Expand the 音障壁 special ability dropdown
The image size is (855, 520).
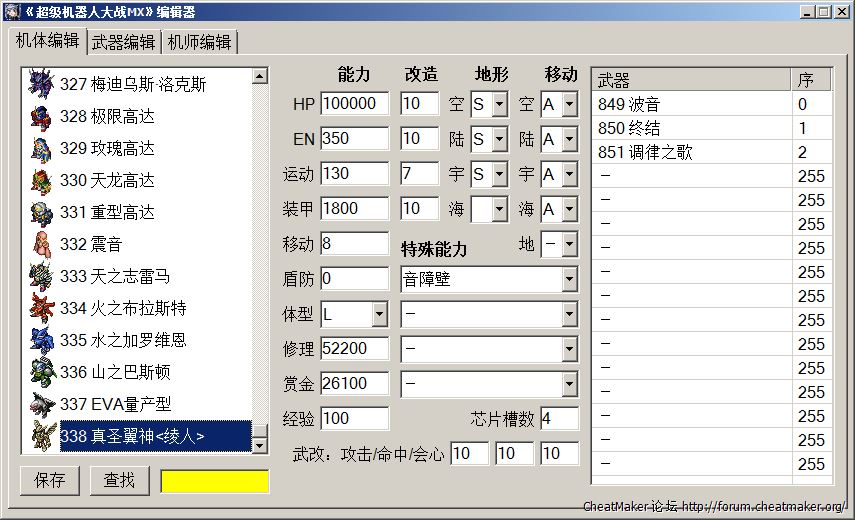[x=569, y=279]
